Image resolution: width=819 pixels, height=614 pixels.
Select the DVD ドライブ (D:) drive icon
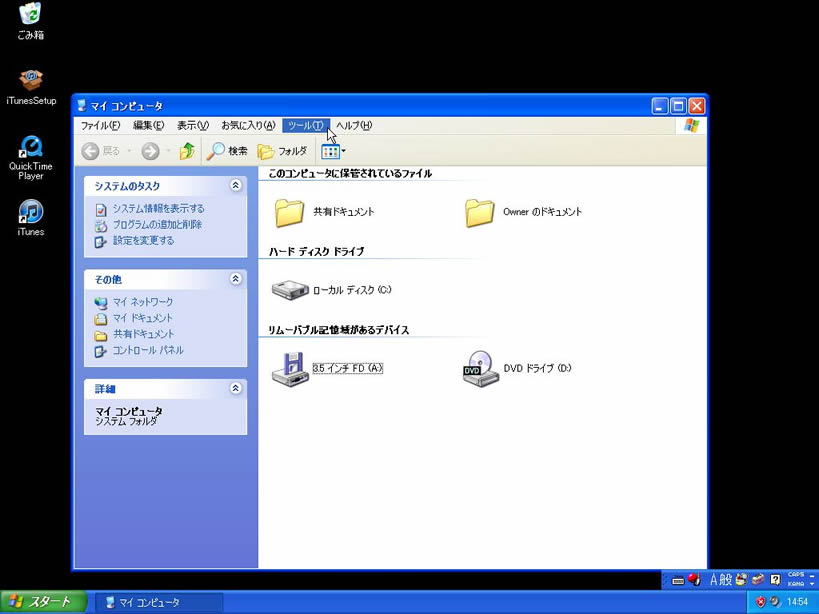(x=481, y=369)
